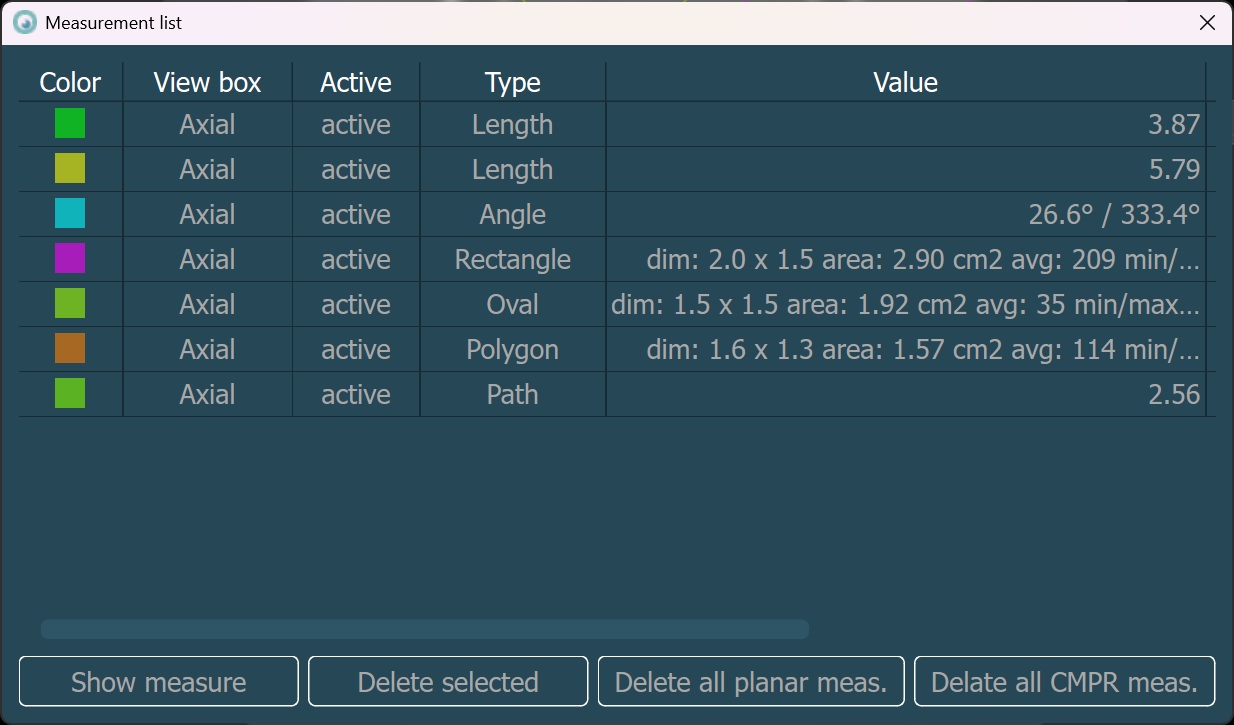Viewport: 1234px width, 725px height.
Task: Click the View box column header
Action: click(x=207, y=82)
